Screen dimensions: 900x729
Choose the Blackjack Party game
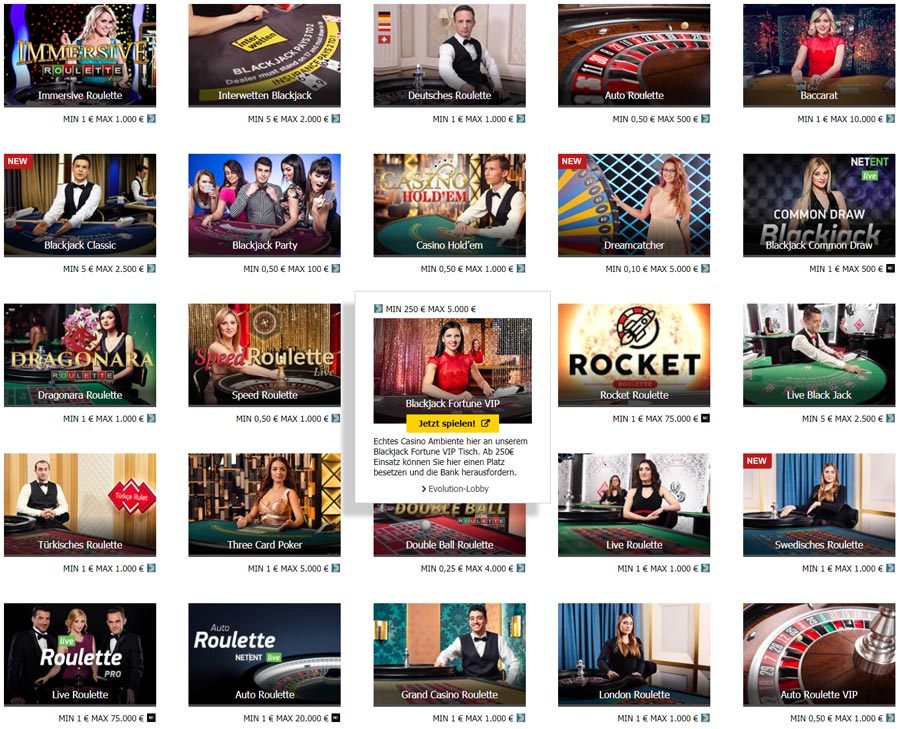coord(265,205)
